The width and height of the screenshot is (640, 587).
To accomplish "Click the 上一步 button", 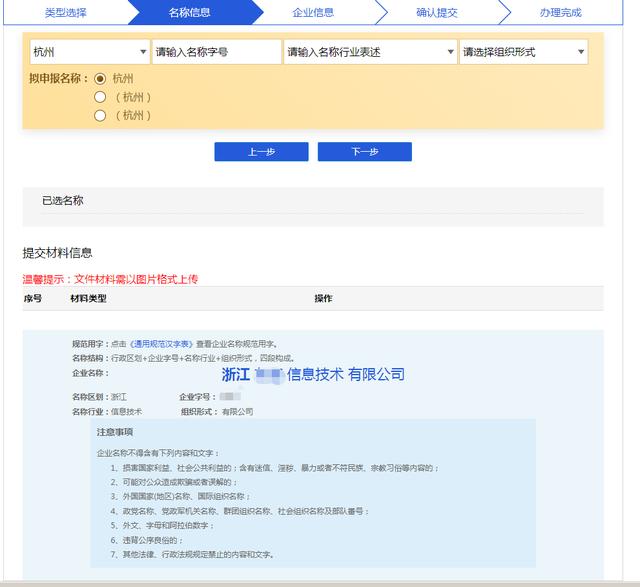I will pos(261,152).
